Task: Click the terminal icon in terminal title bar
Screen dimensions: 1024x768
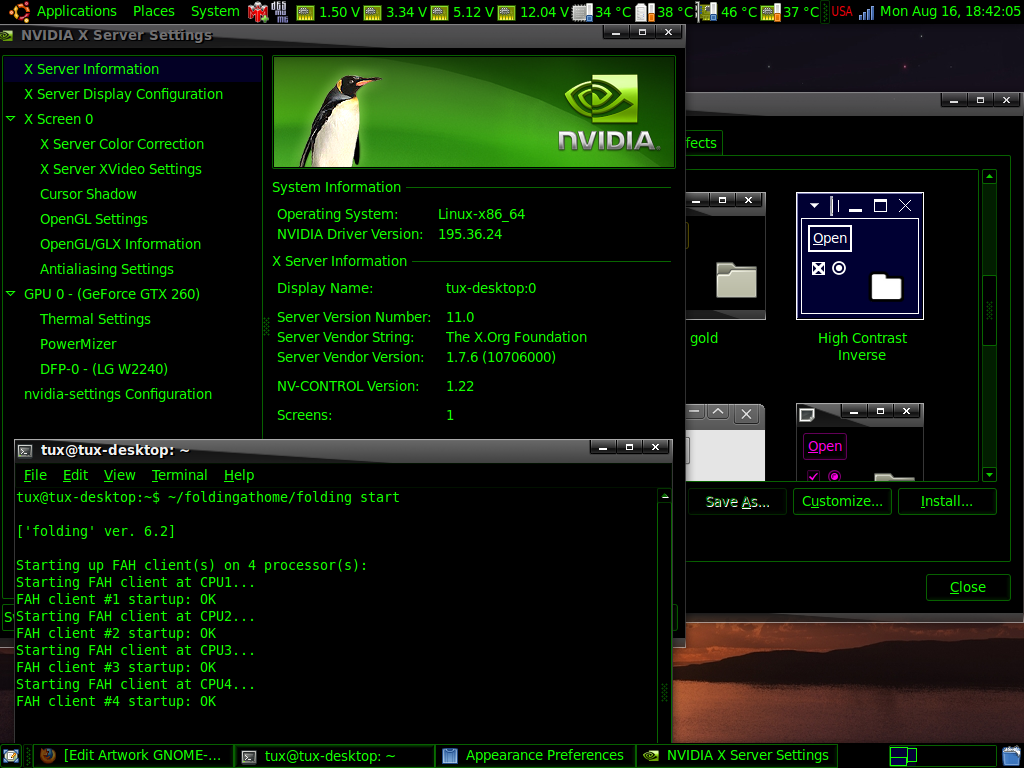Action: tap(25, 451)
